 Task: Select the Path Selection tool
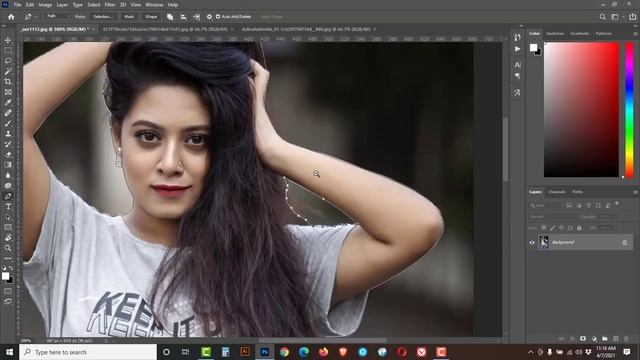point(8,217)
